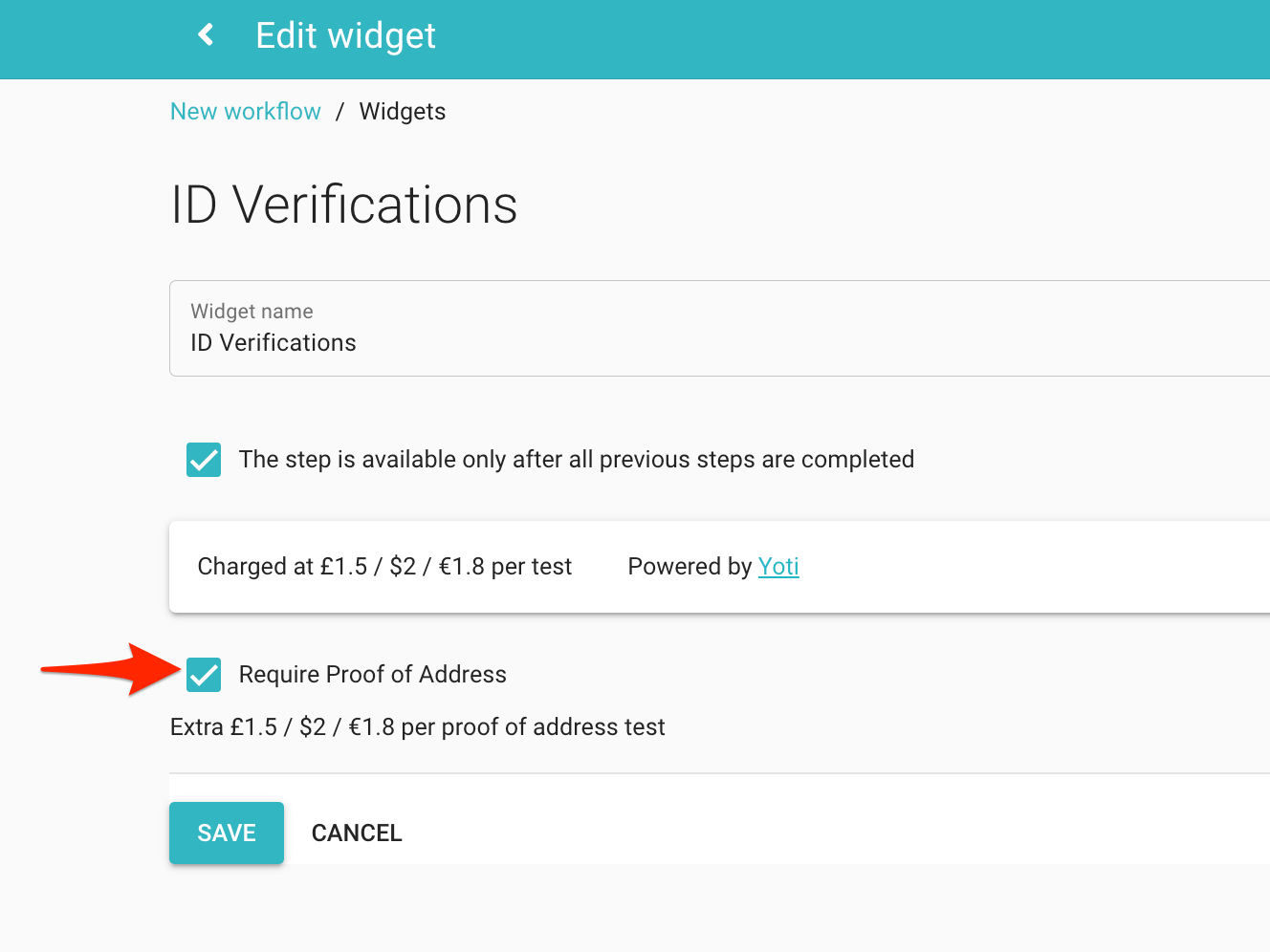Screen dimensions: 1270x952
Task: Click the Widget name label
Action: (252, 311)
